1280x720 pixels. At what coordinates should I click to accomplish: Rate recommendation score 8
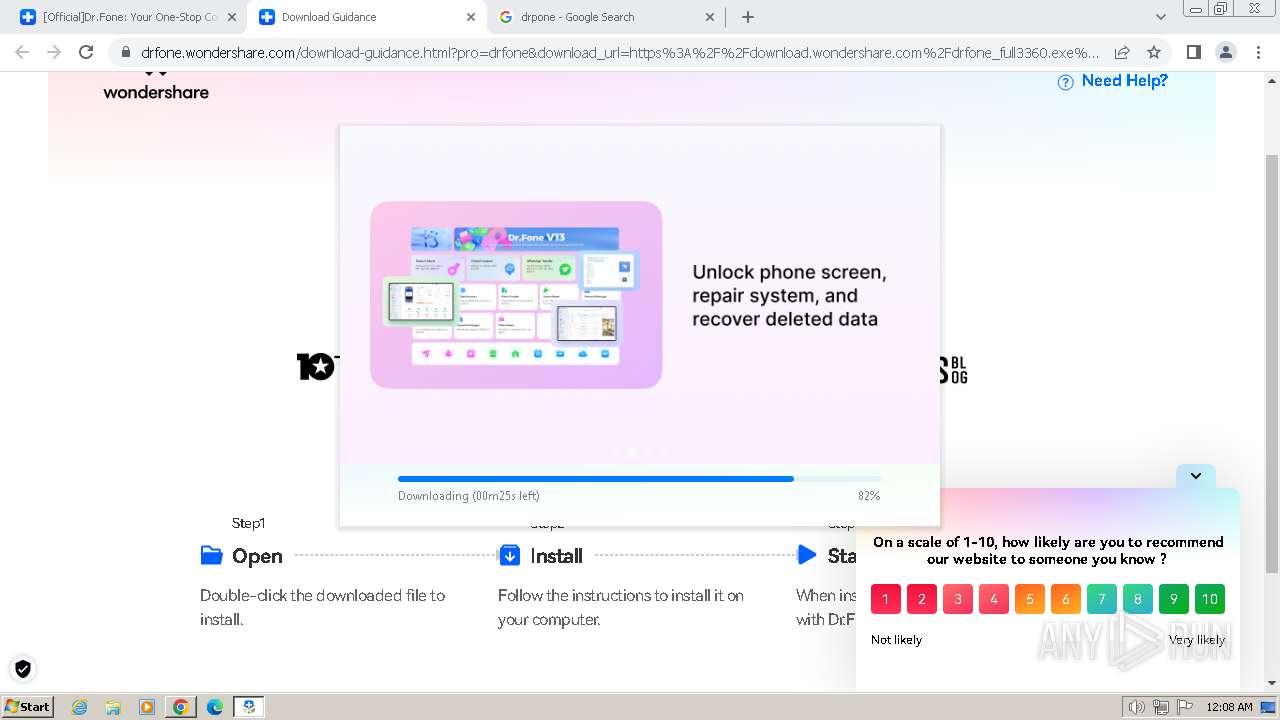(1138, 599)
